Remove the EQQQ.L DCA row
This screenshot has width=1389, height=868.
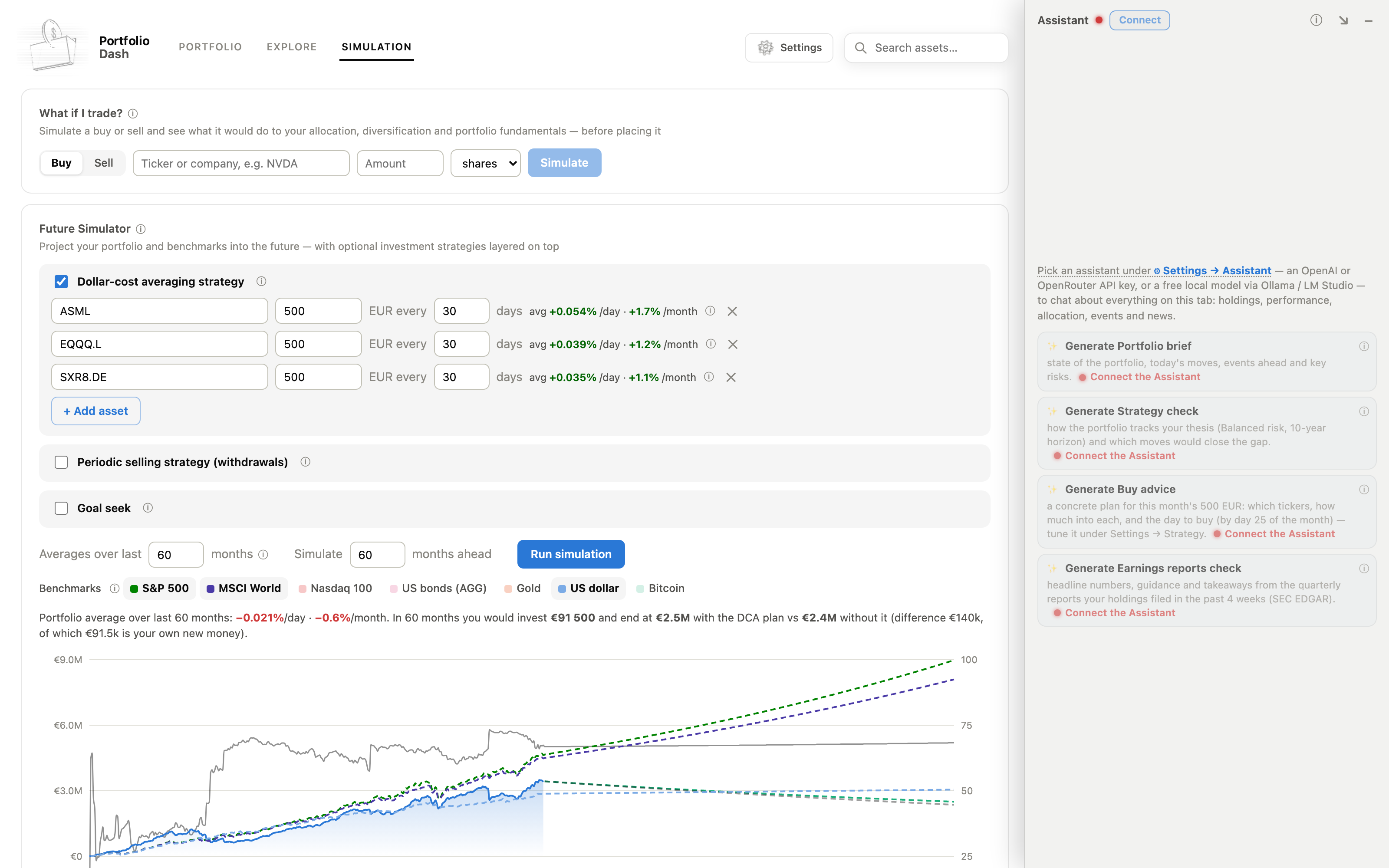pos(732,345)
